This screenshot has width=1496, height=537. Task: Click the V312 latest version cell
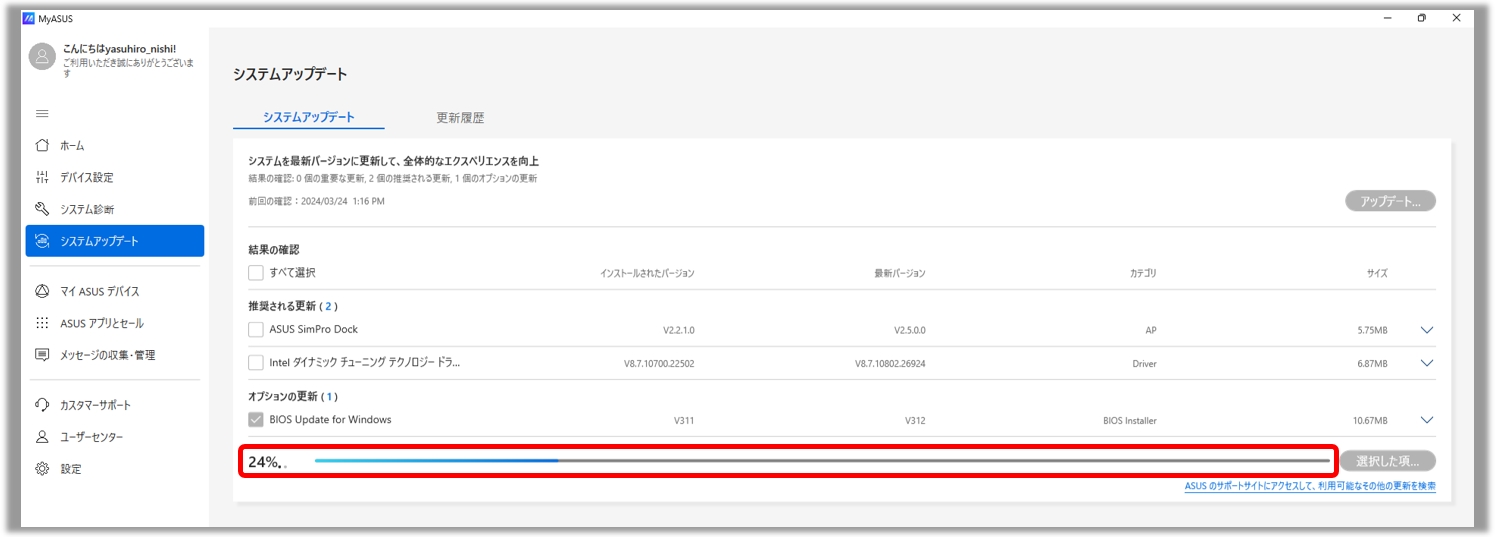[915, 421]
